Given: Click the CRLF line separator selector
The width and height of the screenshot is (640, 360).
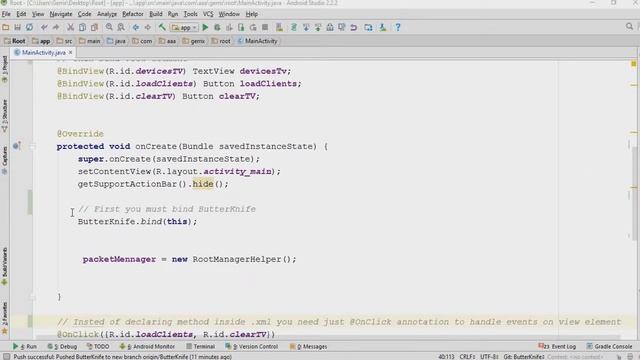Looking at the screenshot, I should tap(467, 357).
